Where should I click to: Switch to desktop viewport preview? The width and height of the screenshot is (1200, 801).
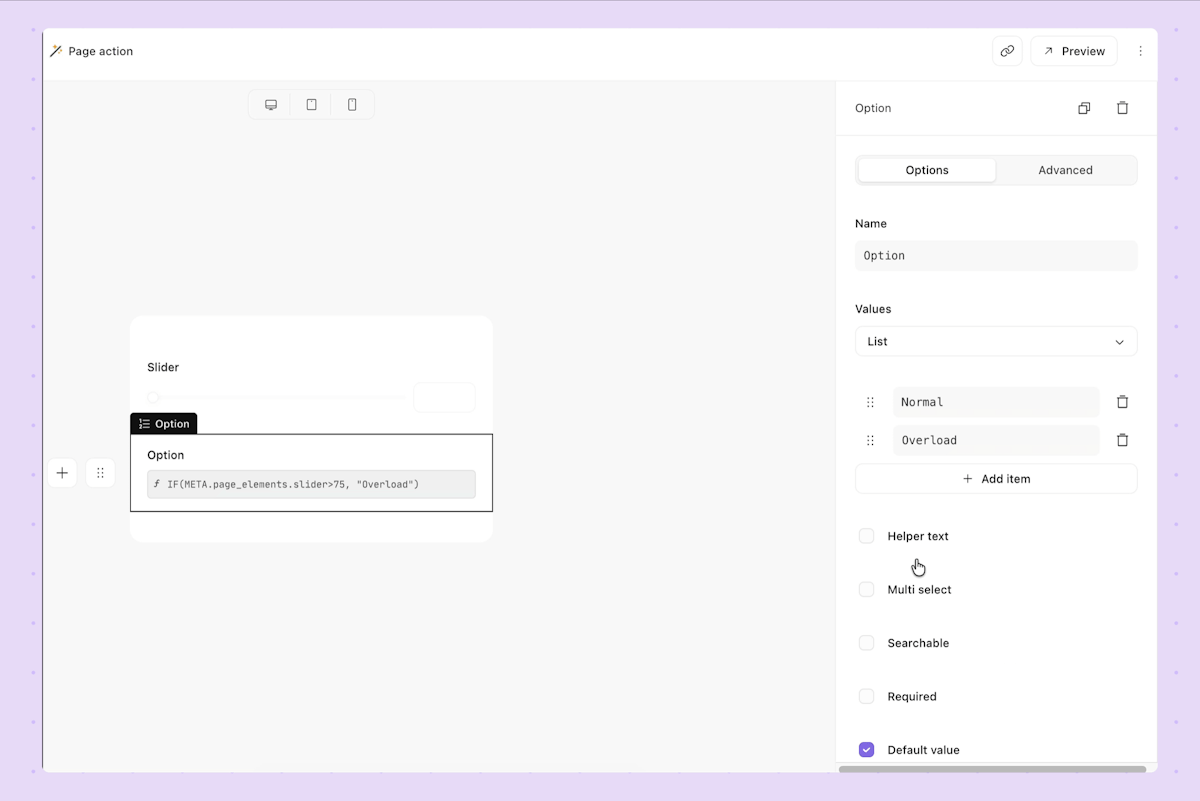pos(271,104)
